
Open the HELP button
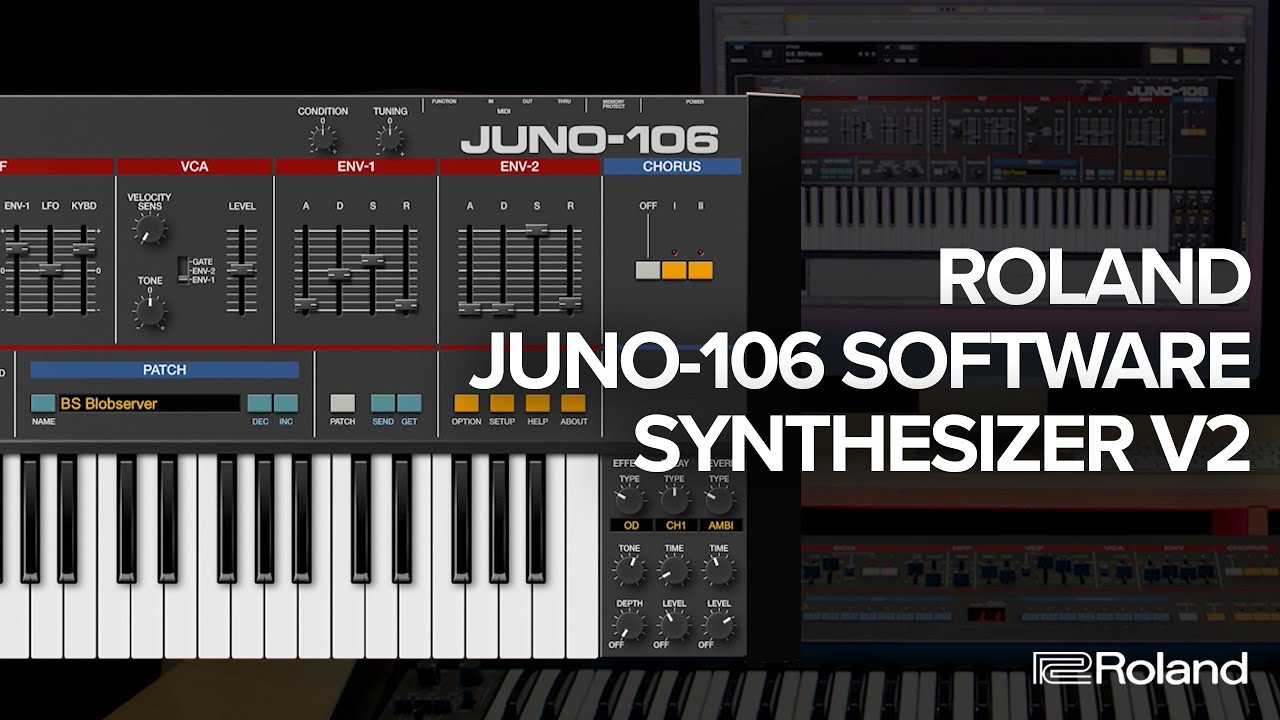[538, 403]
